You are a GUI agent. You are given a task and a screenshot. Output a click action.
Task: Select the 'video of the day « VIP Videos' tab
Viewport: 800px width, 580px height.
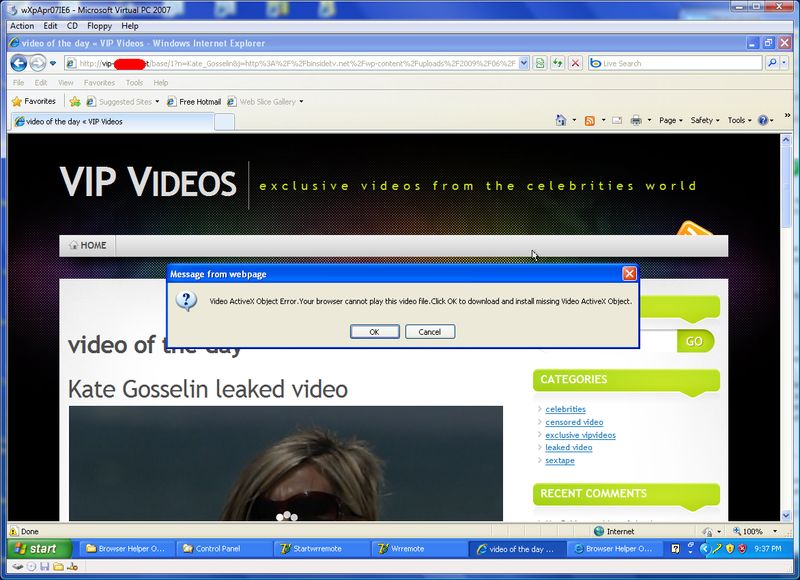point(112,121)
